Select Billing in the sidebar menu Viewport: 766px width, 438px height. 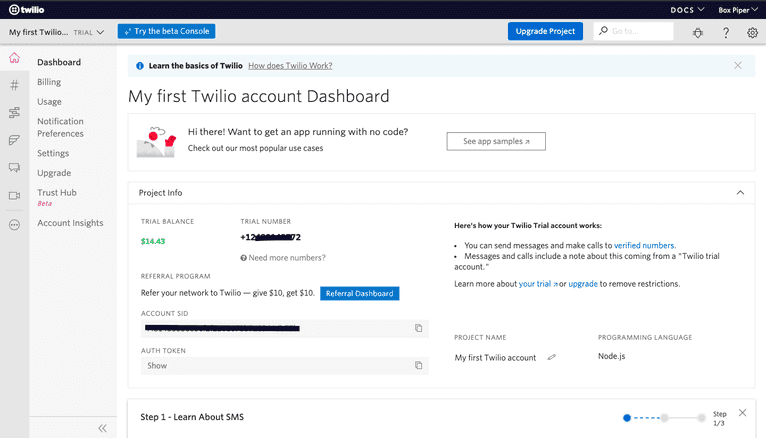(49, 82)
